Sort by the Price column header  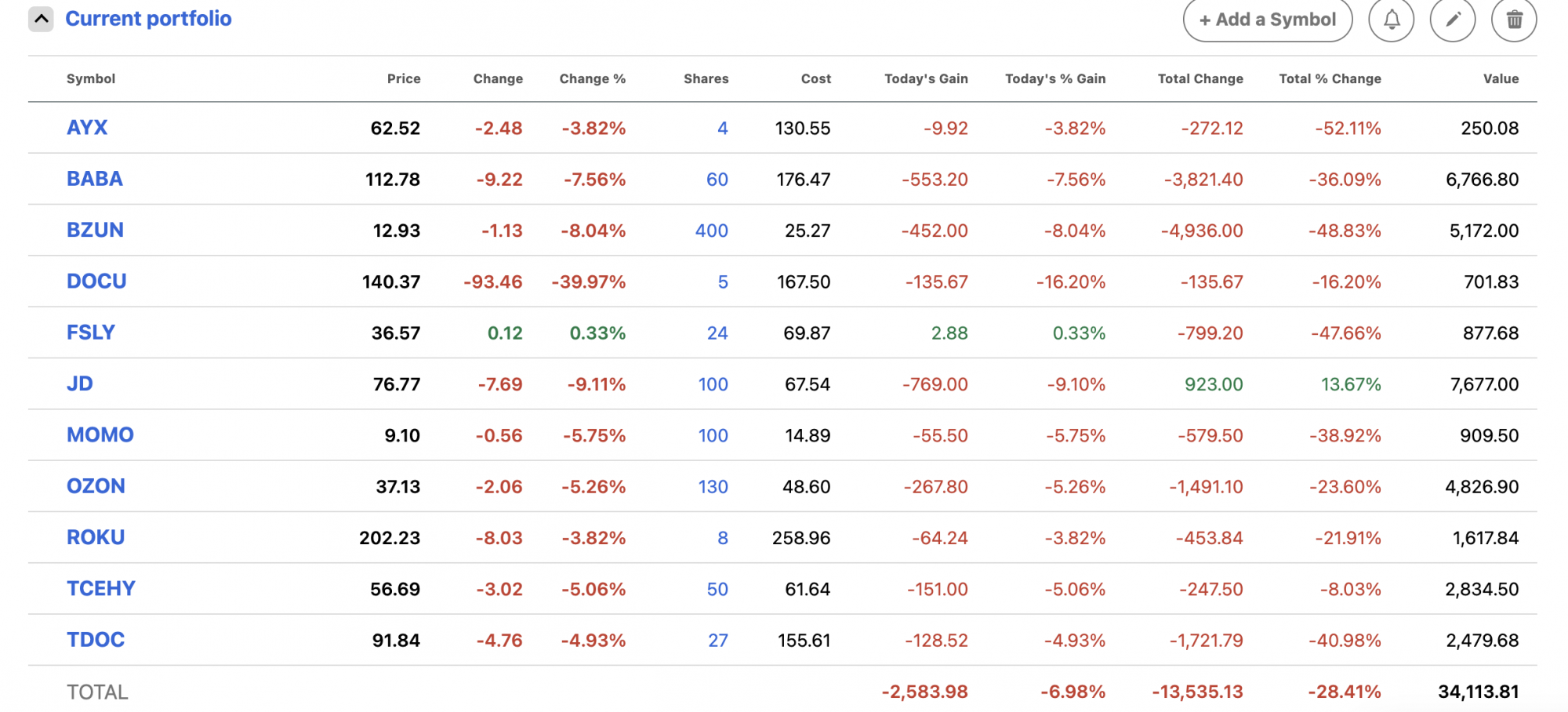click(x=404, y=78)
